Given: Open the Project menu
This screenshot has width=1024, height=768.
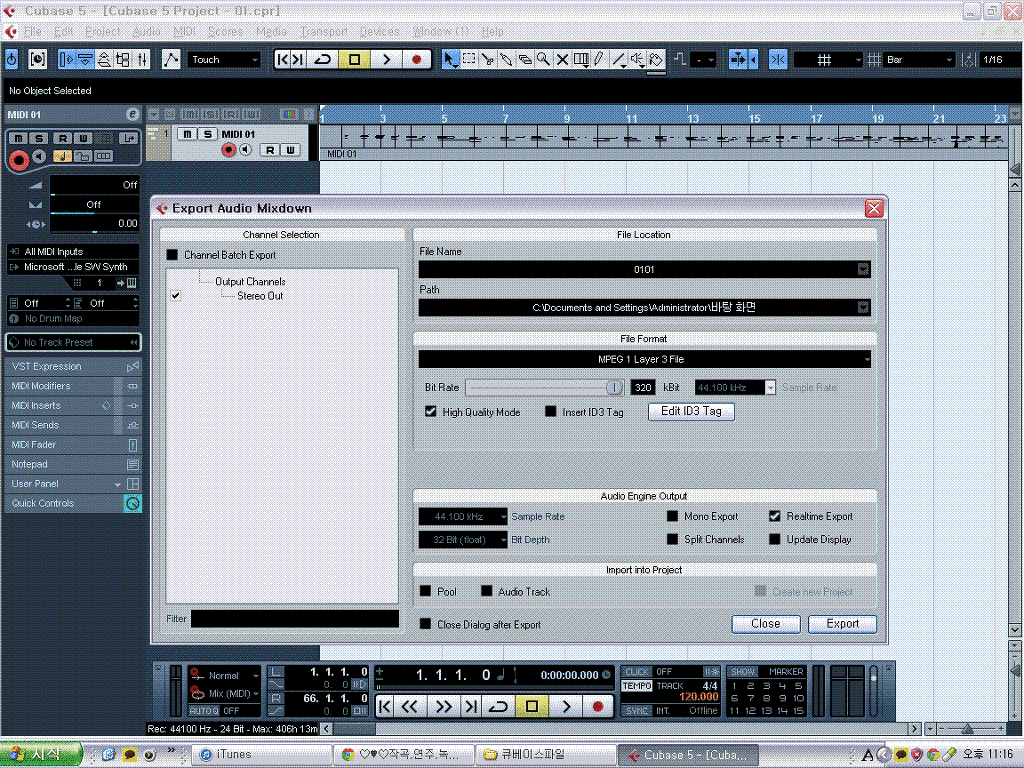Looking at the screenshot, I should coord(103,31).
